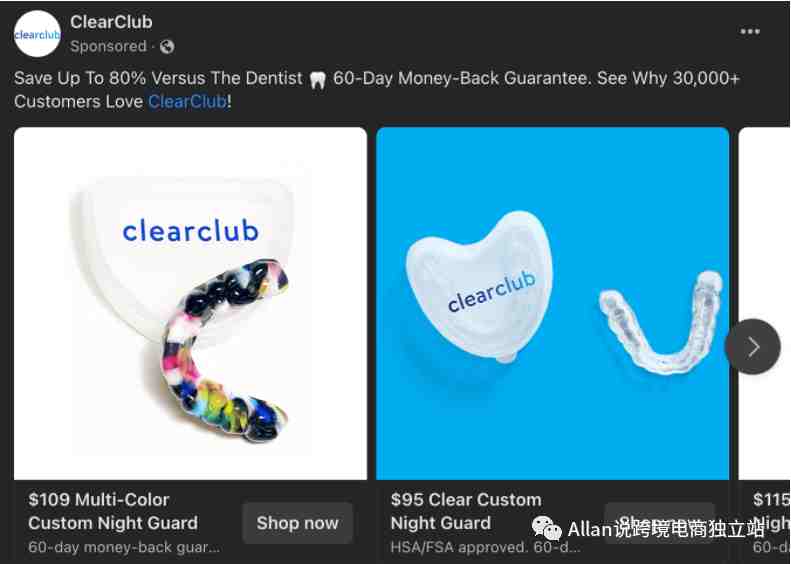The width and height of the screenshot is (791, 564).
Task: Click the partly hidden Shop now button for Clear Guard
Action: pos(659,523)
